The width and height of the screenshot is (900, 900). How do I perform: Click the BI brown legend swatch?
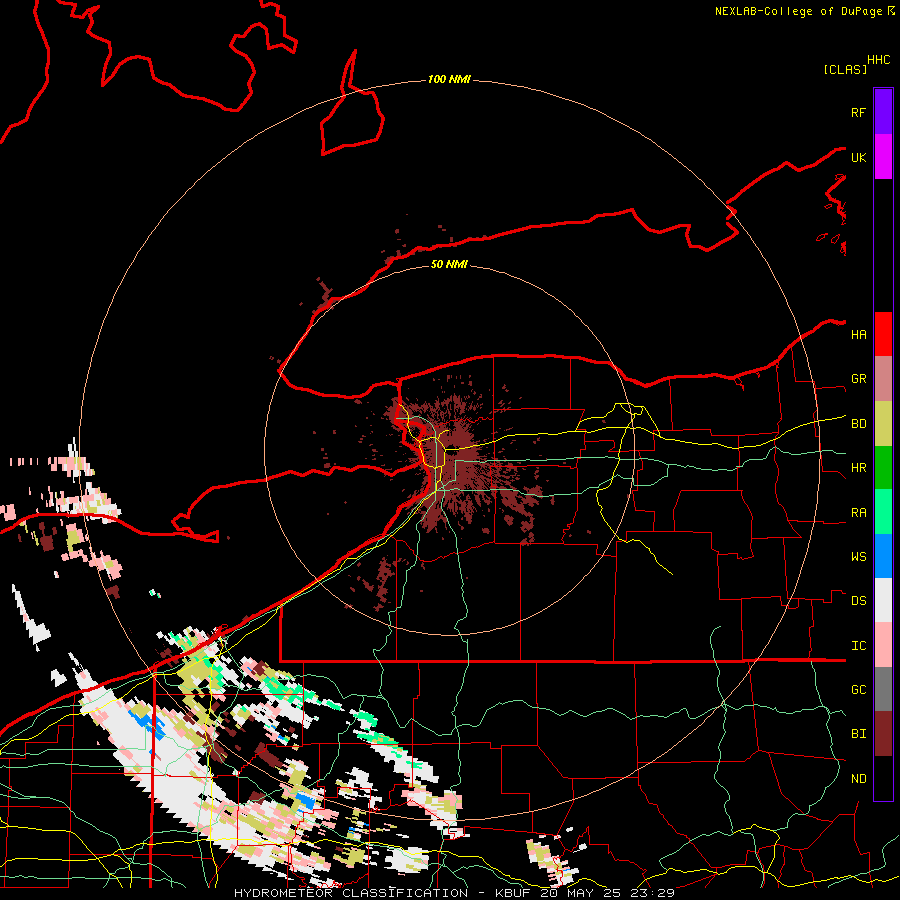tap(883, 734)
